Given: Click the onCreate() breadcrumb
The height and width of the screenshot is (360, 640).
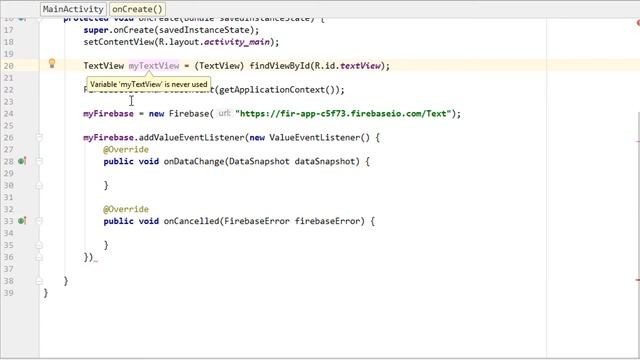Looking at the screenshot, I should coord(137,9).
